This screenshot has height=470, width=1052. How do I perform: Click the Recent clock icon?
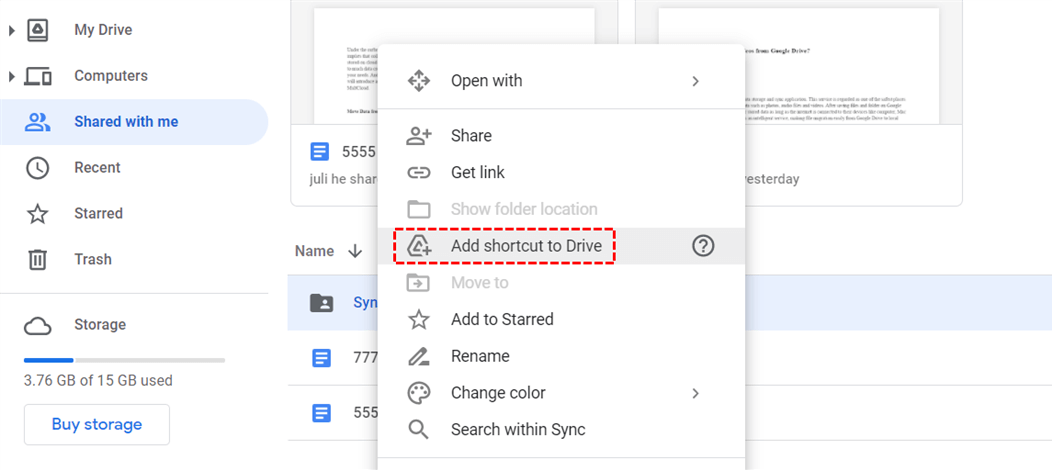(38, 168)
